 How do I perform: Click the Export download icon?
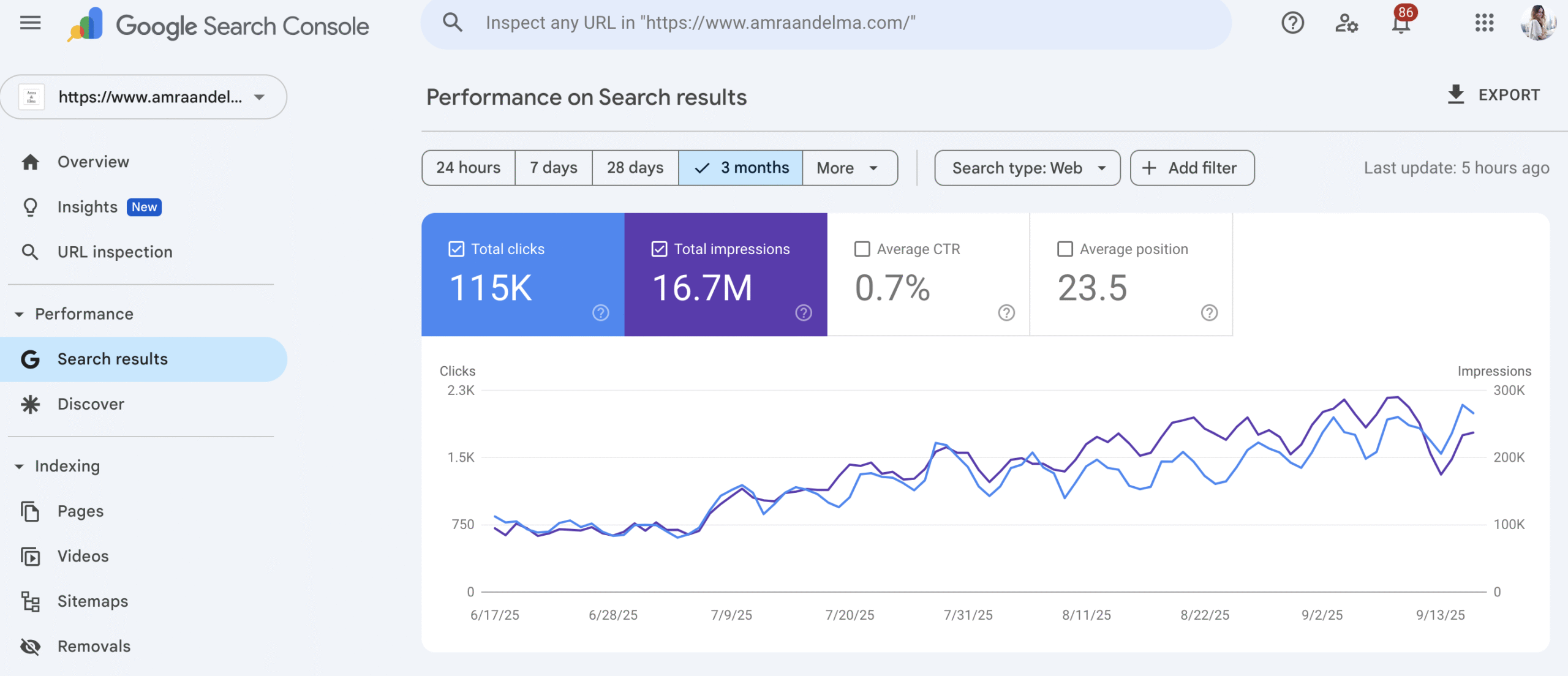pyautogui.click(x=1456, y=95)
